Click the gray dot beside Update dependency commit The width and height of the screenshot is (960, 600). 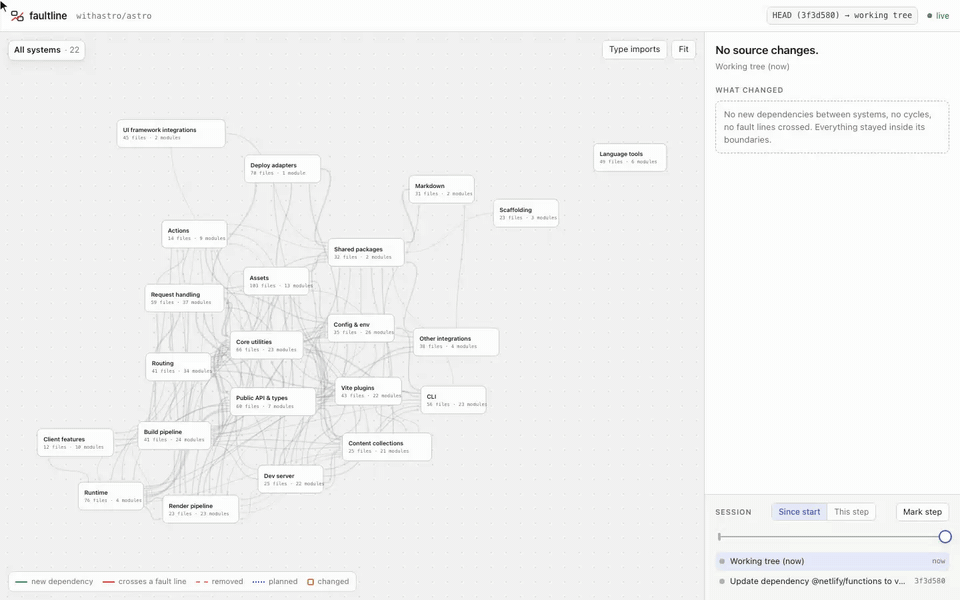coord(722,581)
